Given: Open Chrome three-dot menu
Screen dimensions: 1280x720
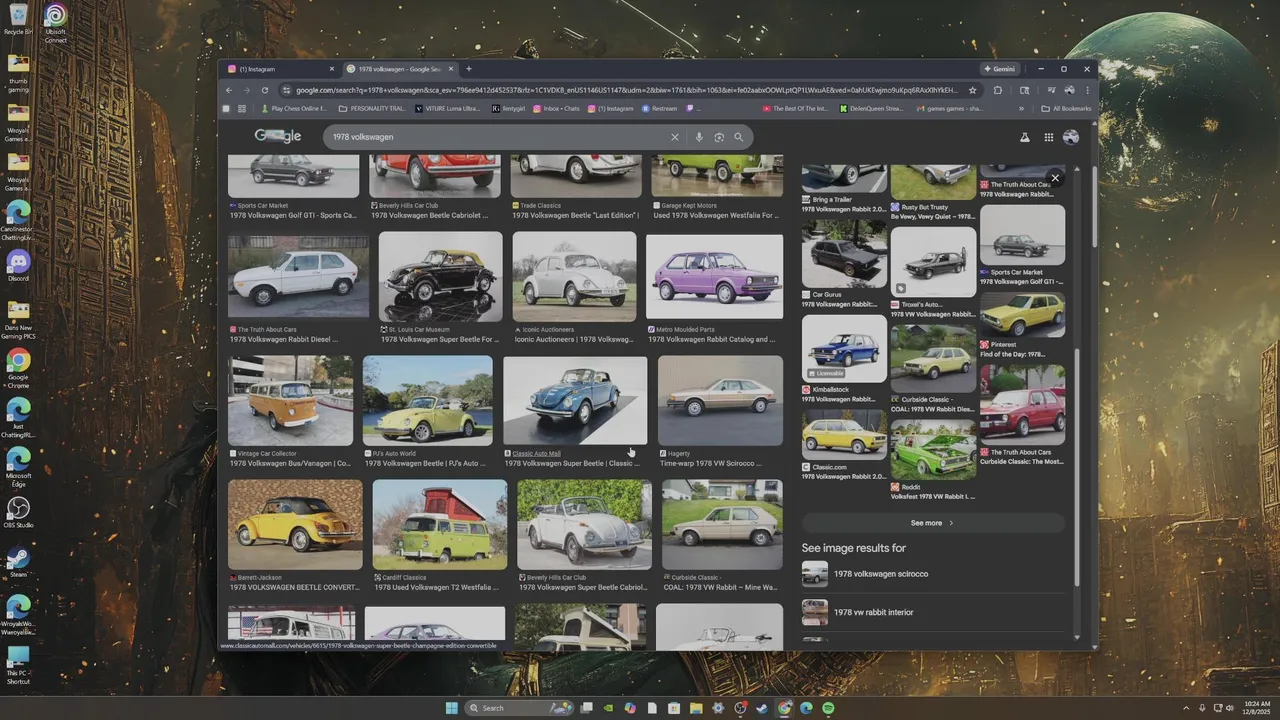Looking at the screenshot, I should [1087, 90].
